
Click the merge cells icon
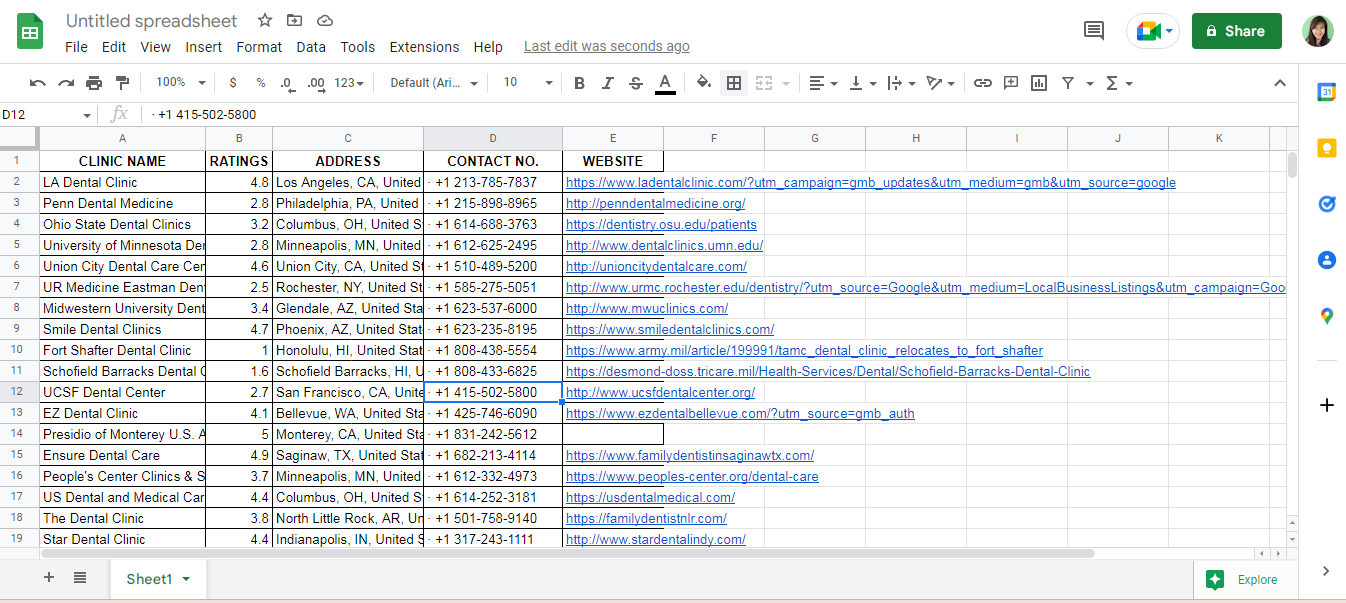(x=764, y=83)
